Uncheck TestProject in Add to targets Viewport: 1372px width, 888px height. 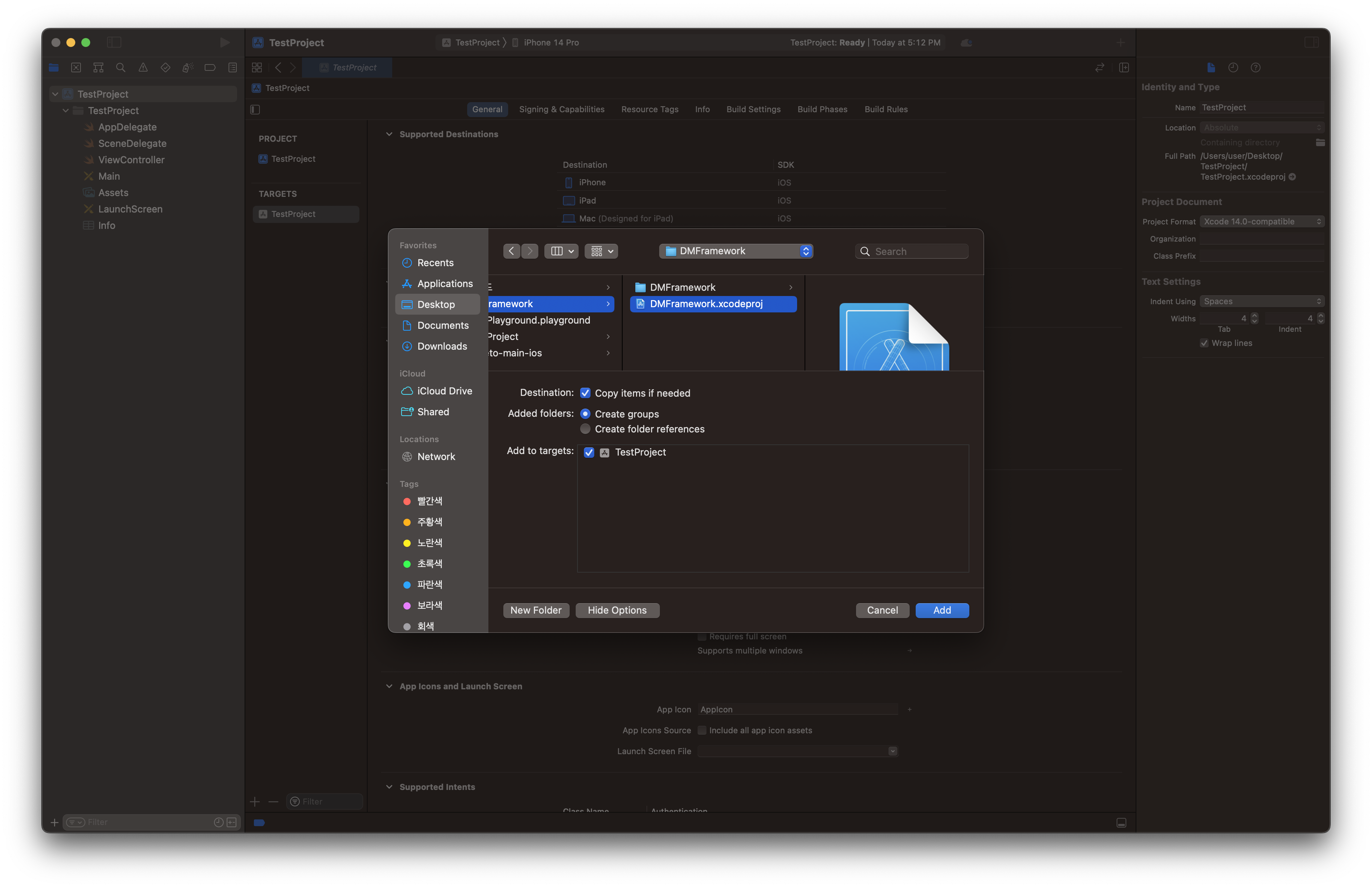pos(589,452)
